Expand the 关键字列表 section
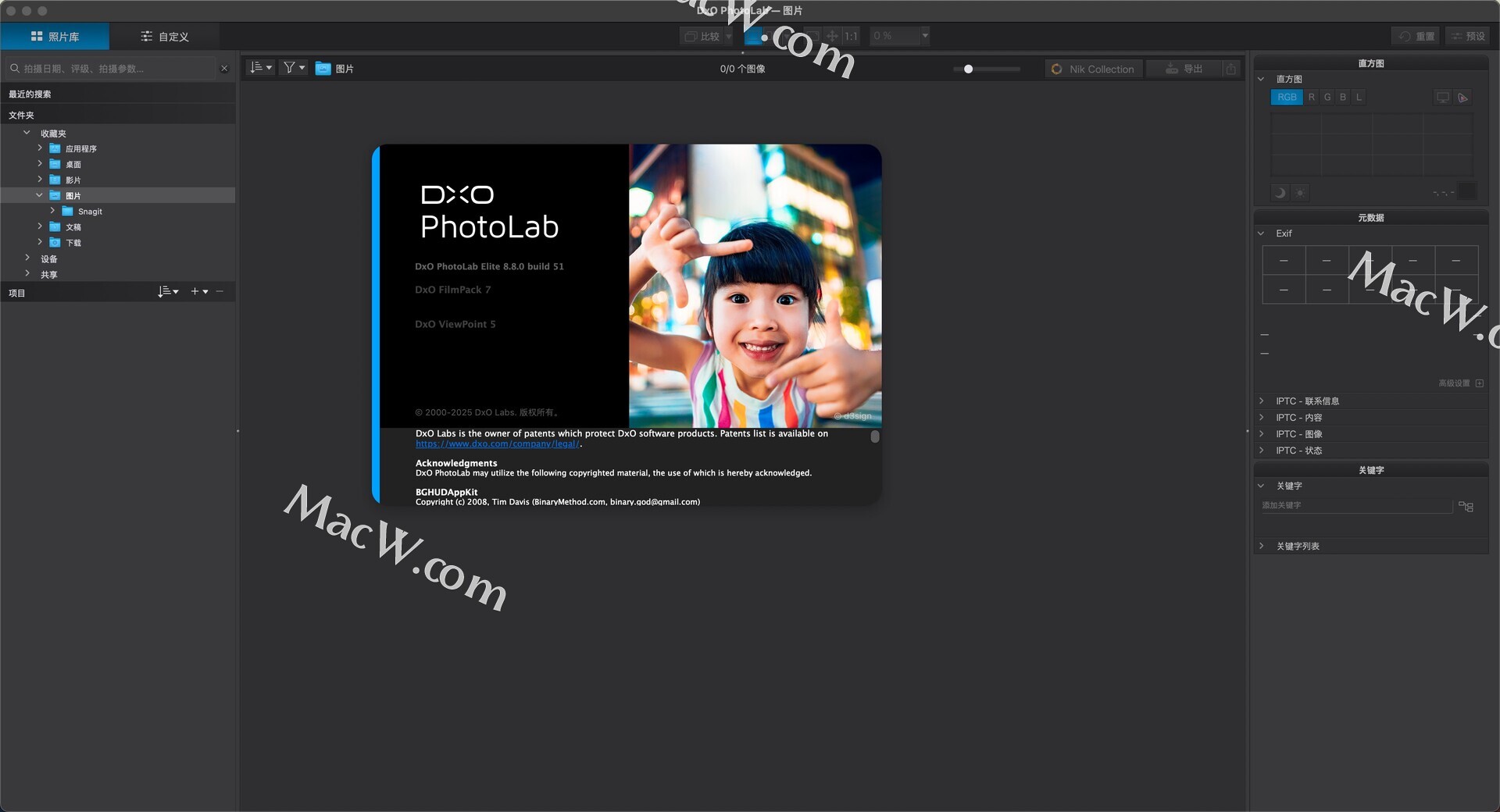Image resolution: width=1500 pixels, height=812 pixels. click(1261, 546)
